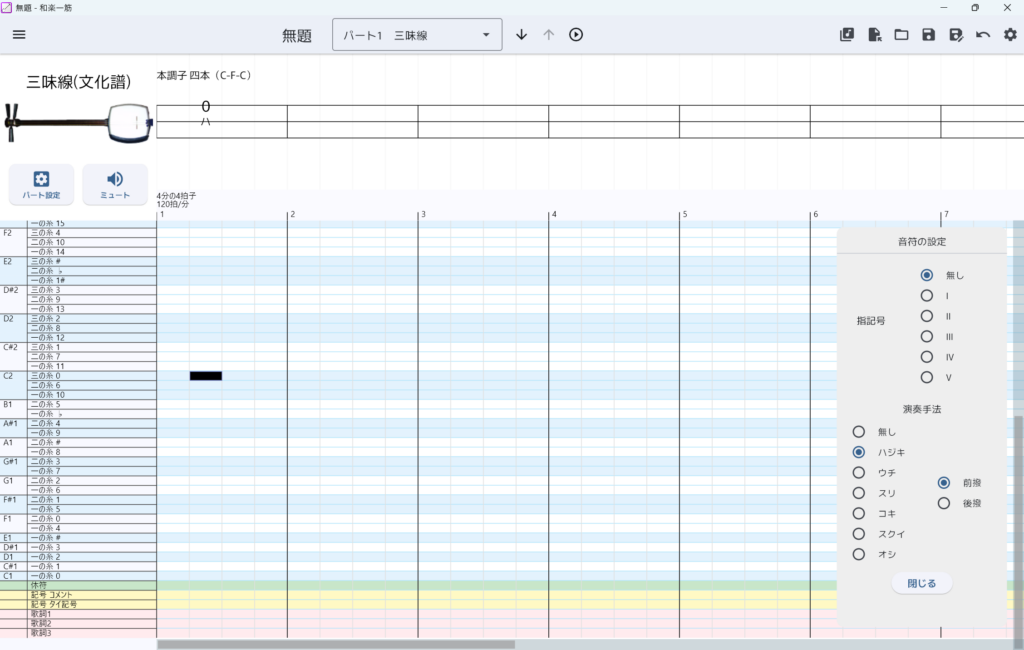Click the down arrow next to part selector
1024x650 pixels.
[x=521, y=35]
